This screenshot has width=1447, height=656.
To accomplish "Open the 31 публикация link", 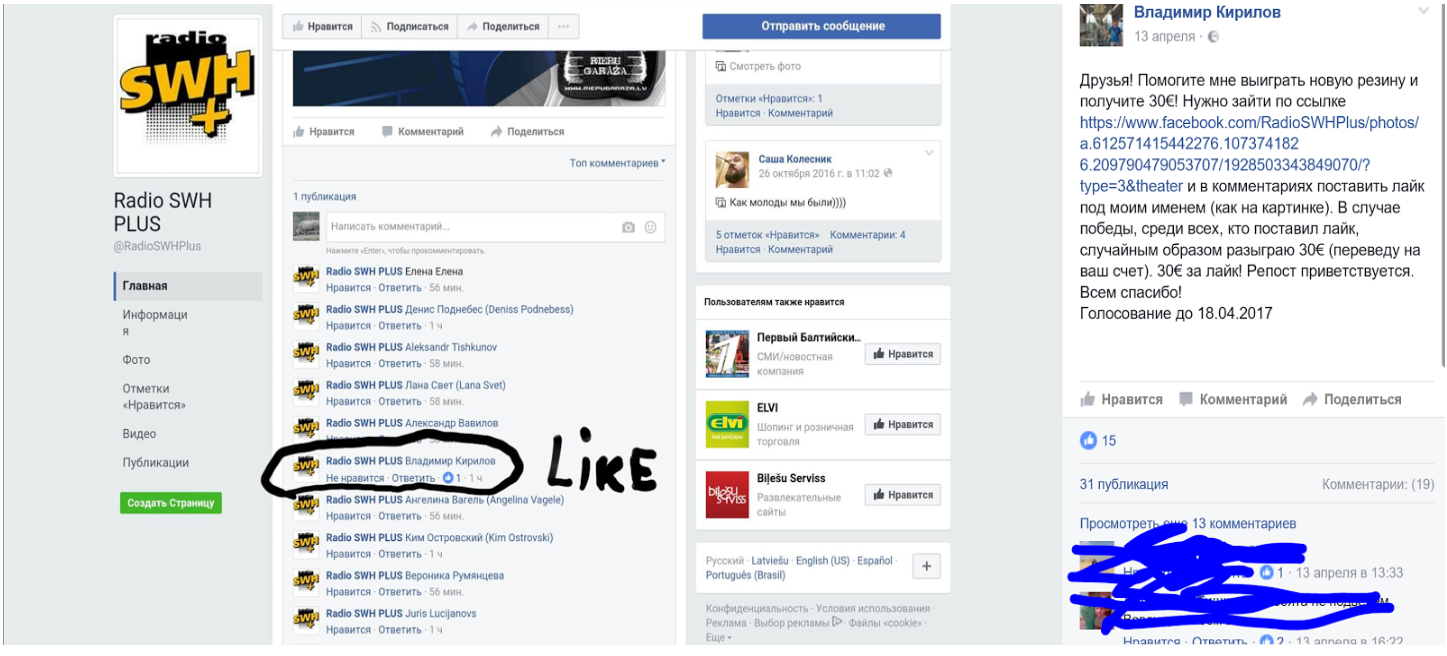I will point(1124,484).
